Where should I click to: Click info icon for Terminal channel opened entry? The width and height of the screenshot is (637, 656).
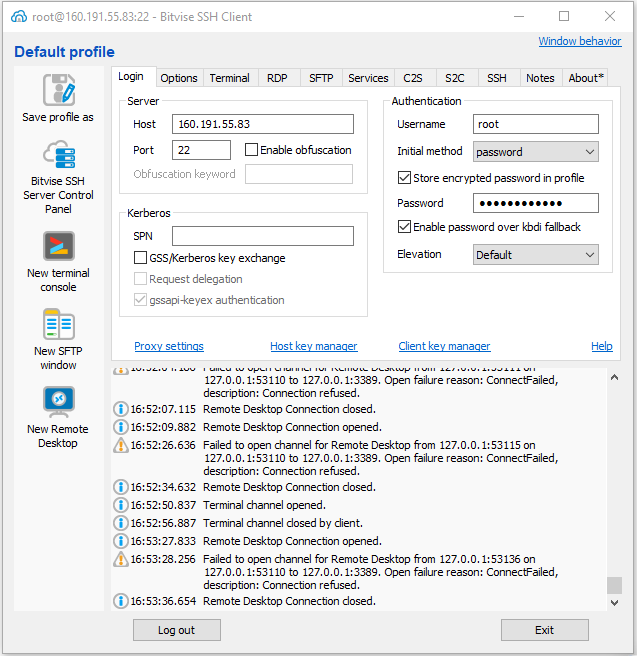[x=121, y=505]
